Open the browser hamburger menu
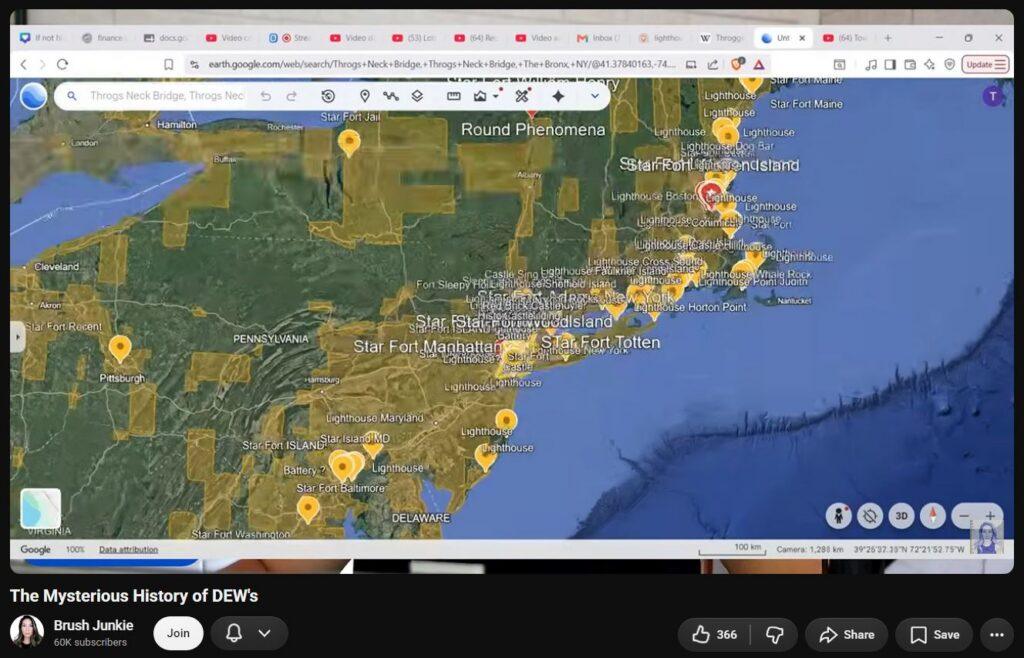Screen dimensions: 1024x658 (1000, 65)
